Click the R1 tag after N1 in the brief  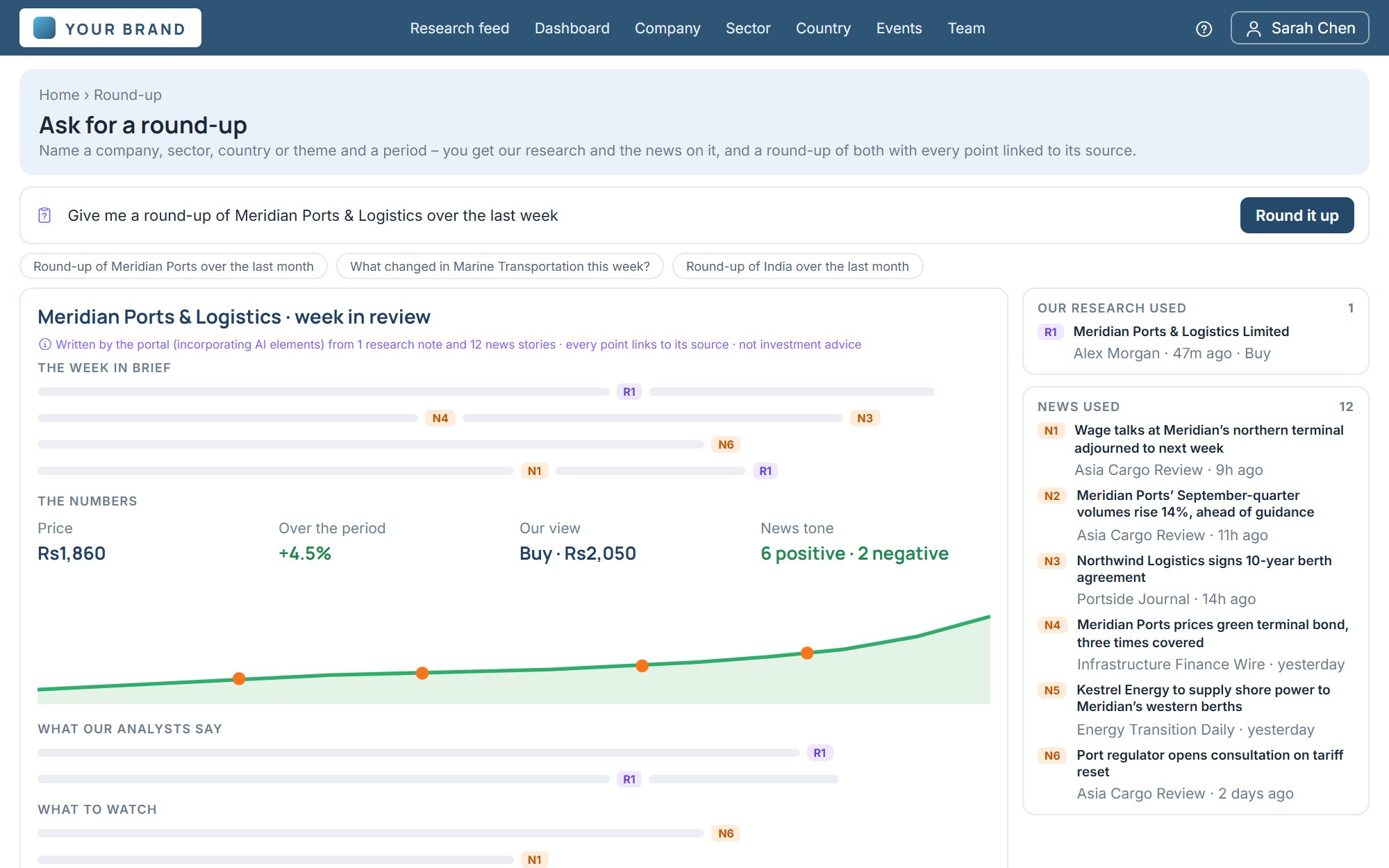click(765, 471)
